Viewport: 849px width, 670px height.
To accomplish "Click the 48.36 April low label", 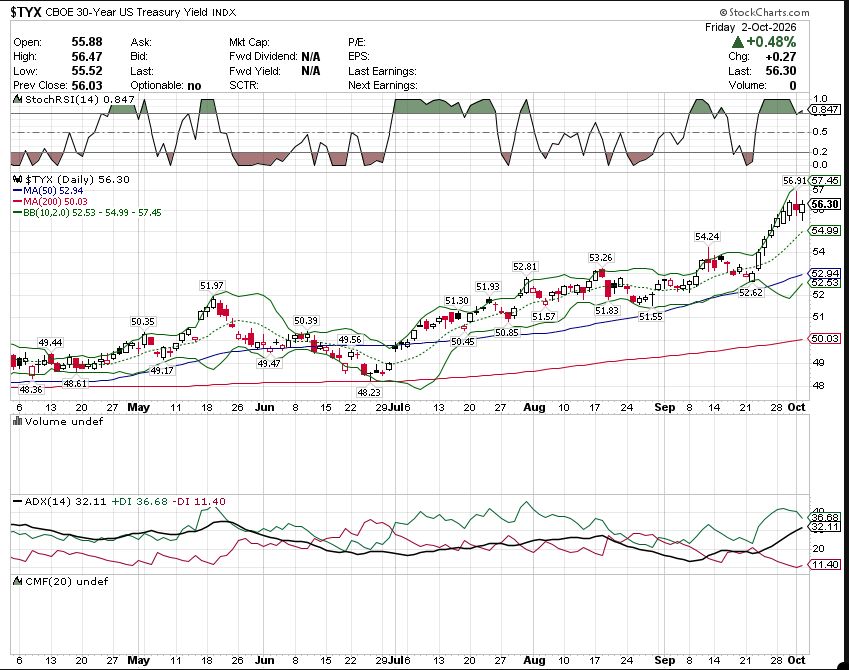I will pos(31,389).
